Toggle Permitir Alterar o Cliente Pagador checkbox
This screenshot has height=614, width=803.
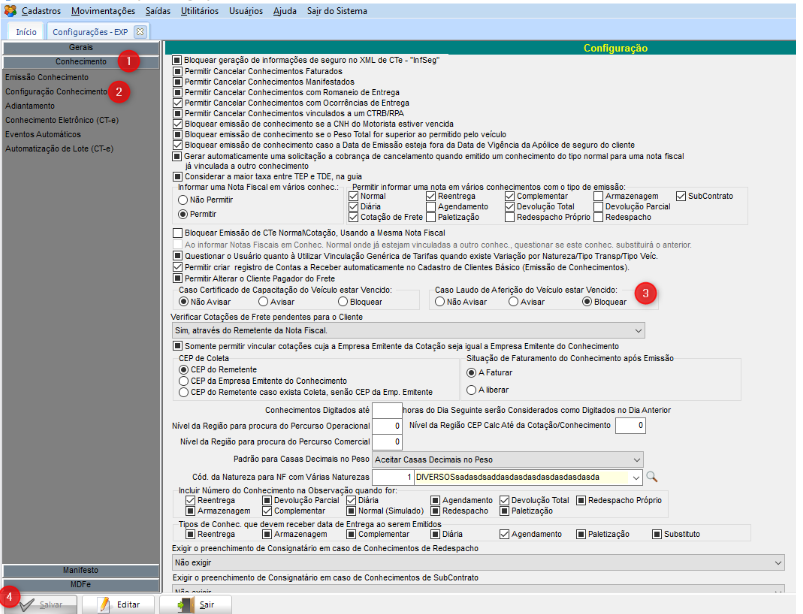[x=178, y=279]
